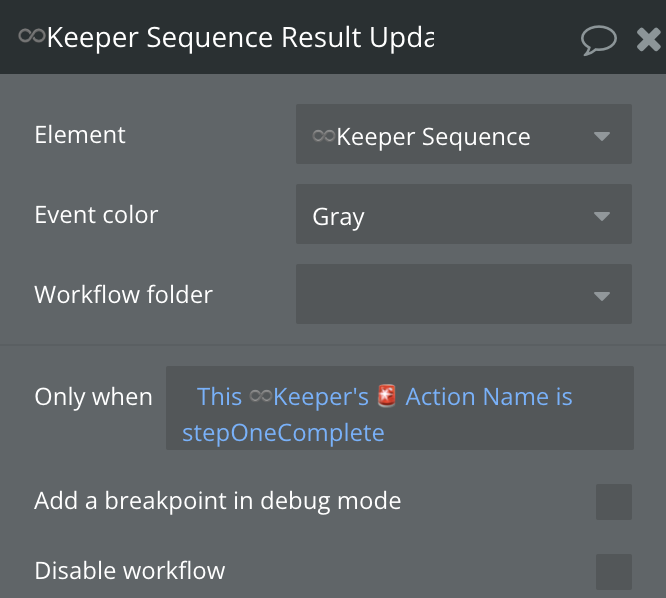The image size is (666, 598).
Task: Close the property editor with X icon
Action: tap(648, 39)
